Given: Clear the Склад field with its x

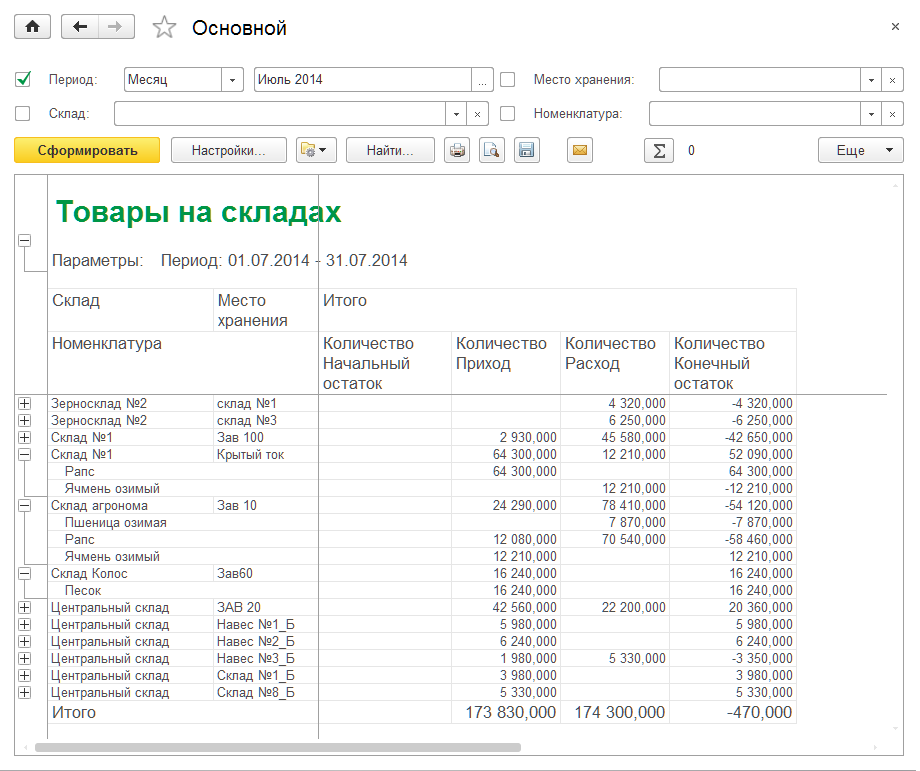Looking at the screenshot, I should click(478, 114).
